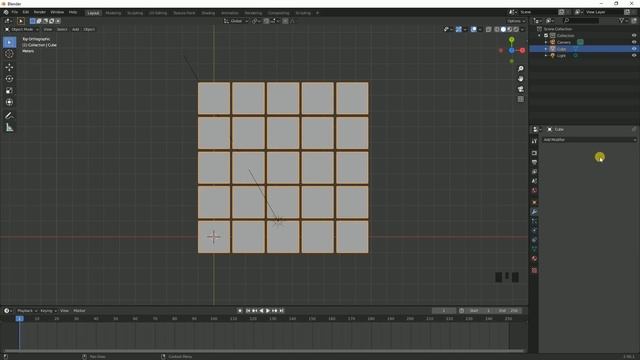This screenshot has height=360, width=640.
Task: Open the outliner filter dropdown
Action: point(623,20)
